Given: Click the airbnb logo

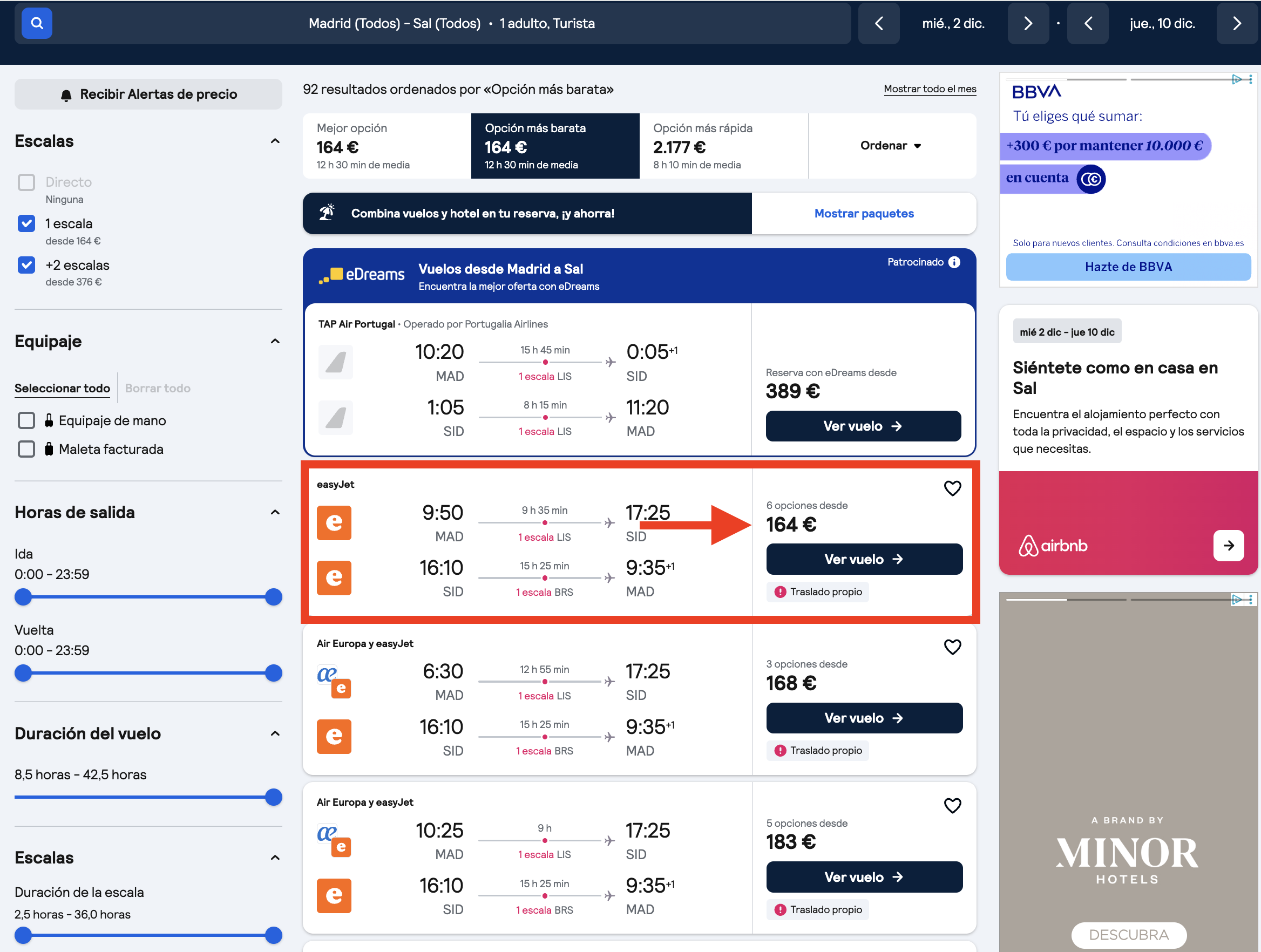Looking at the screenshot, I should click(x=1053, y=546).
